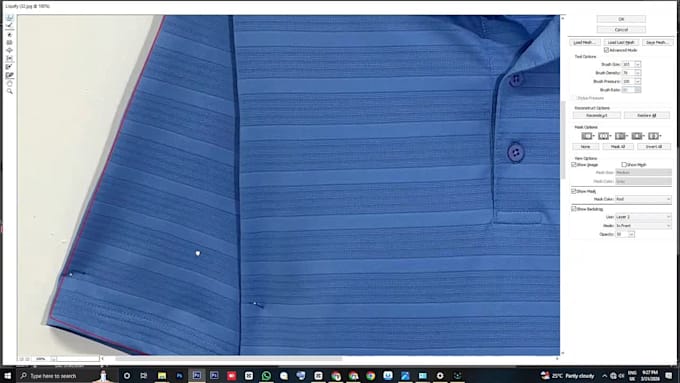
Task: Select the Zoom magnifier tool
Action: point(10,91)
